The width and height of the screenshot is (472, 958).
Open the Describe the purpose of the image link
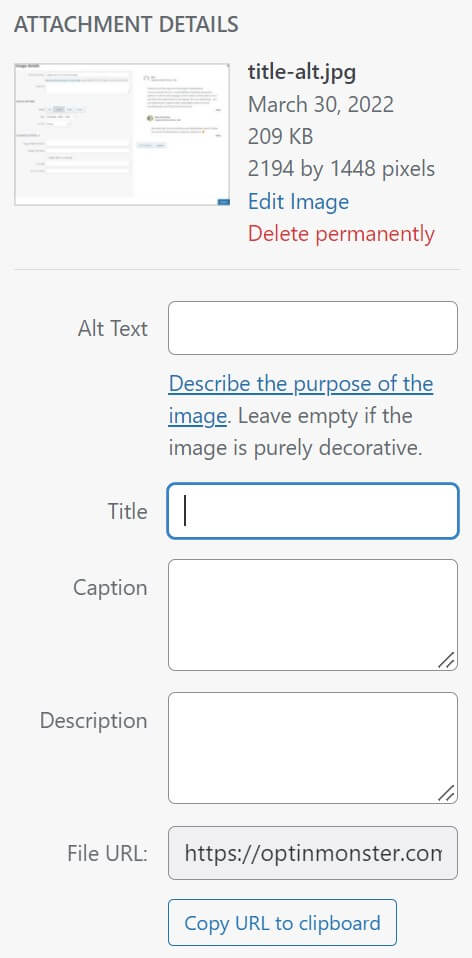(300, 400)
